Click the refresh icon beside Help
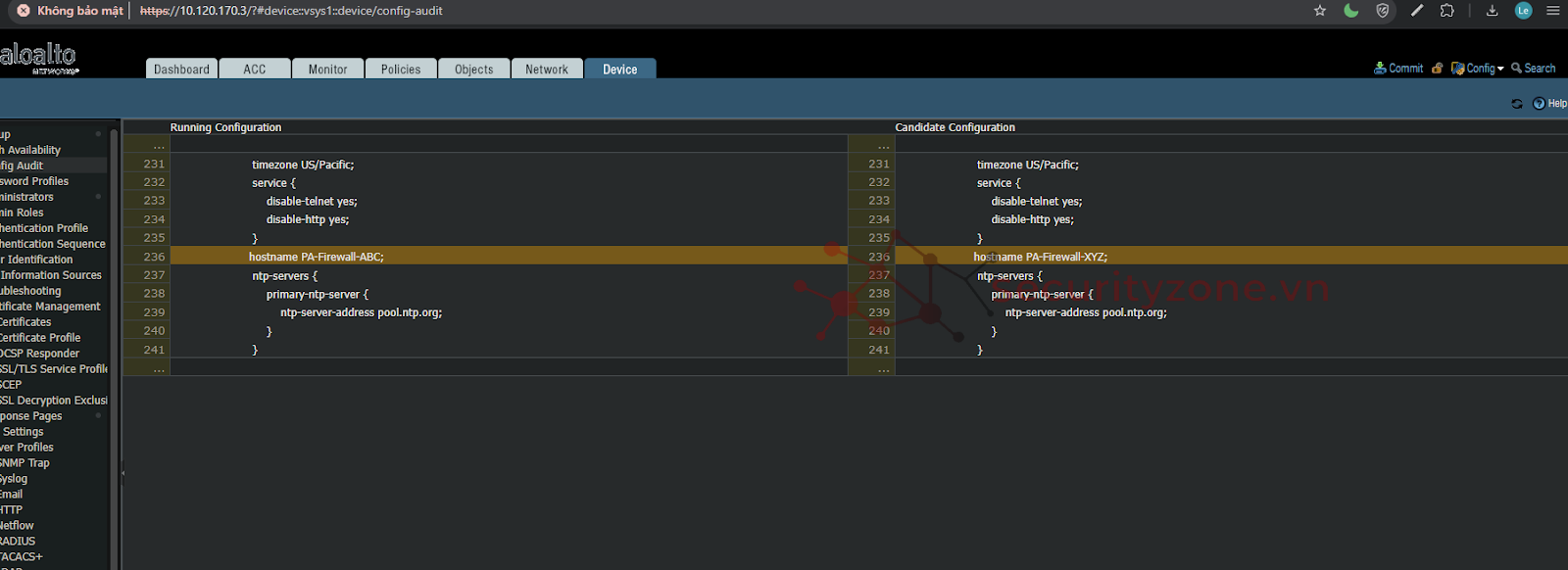This screenshot has height=570, width=1568. tap(1517, 104)
